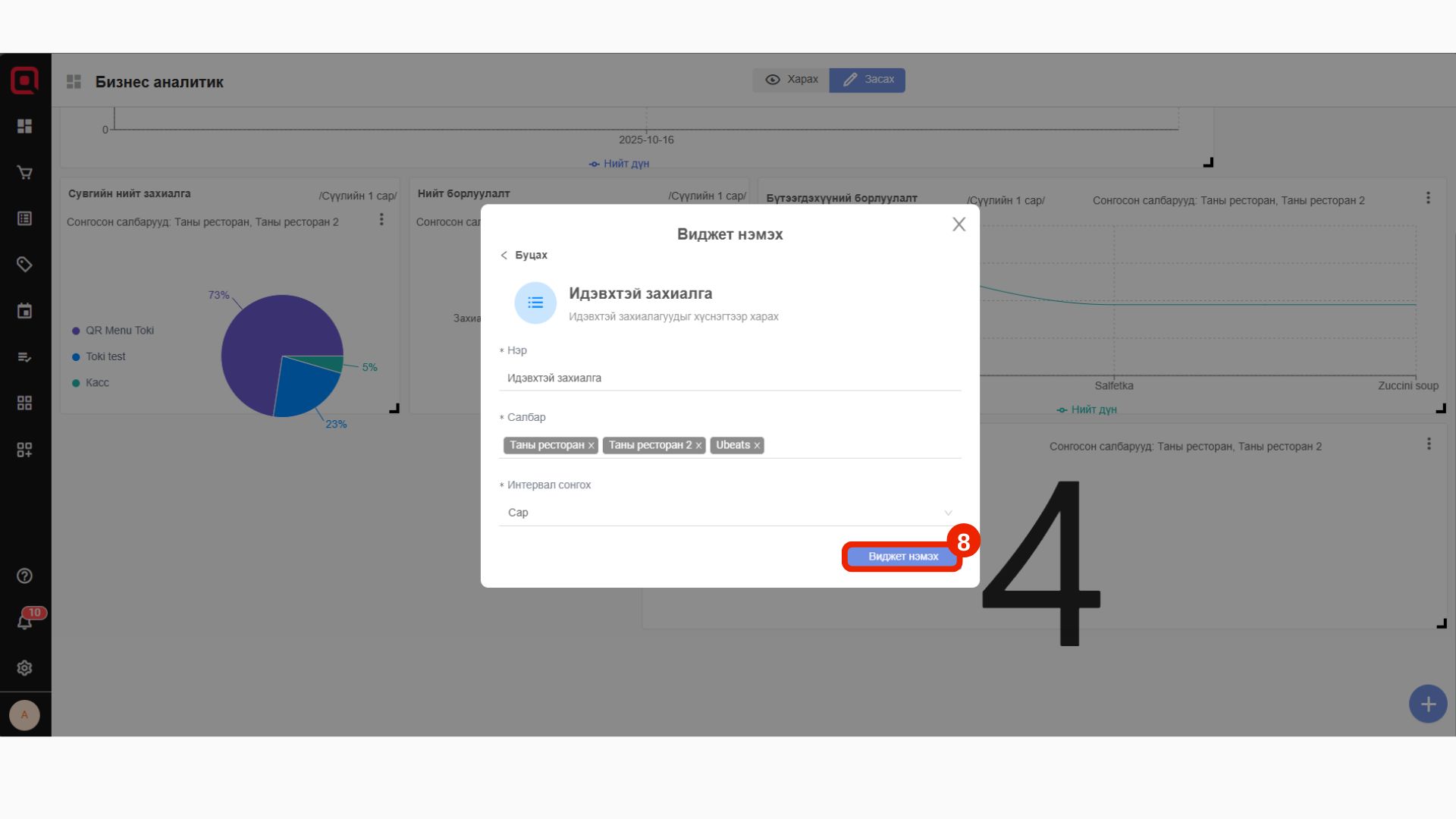
Task: Open Бүтээгдэхүүний борлуулалт widget three-dot menu
Action: (x=1428, y=198)
